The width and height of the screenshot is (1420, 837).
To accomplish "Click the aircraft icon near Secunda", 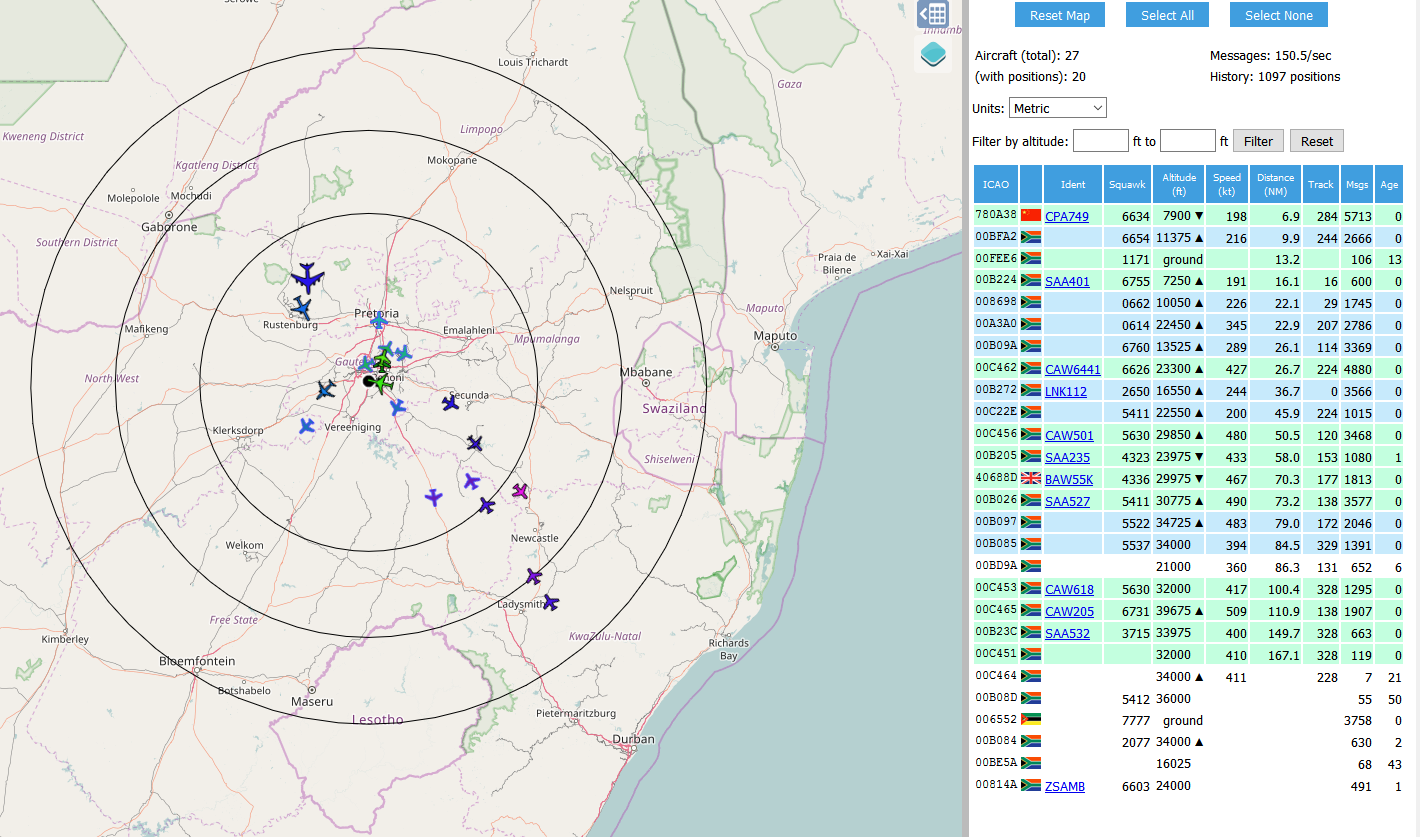I will coord(451,403).
